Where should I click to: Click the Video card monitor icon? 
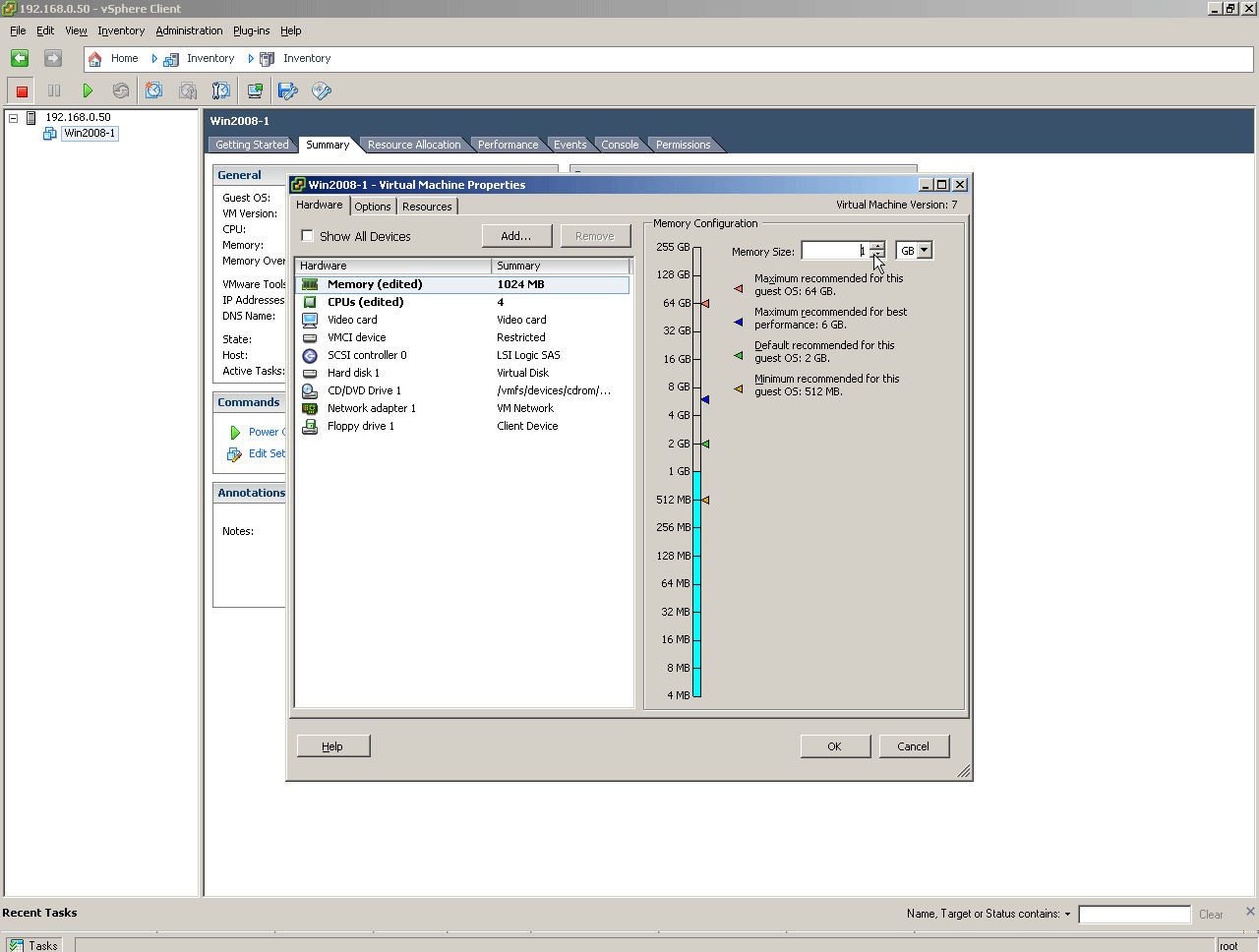pyautogui.click(x=310, y=320)
